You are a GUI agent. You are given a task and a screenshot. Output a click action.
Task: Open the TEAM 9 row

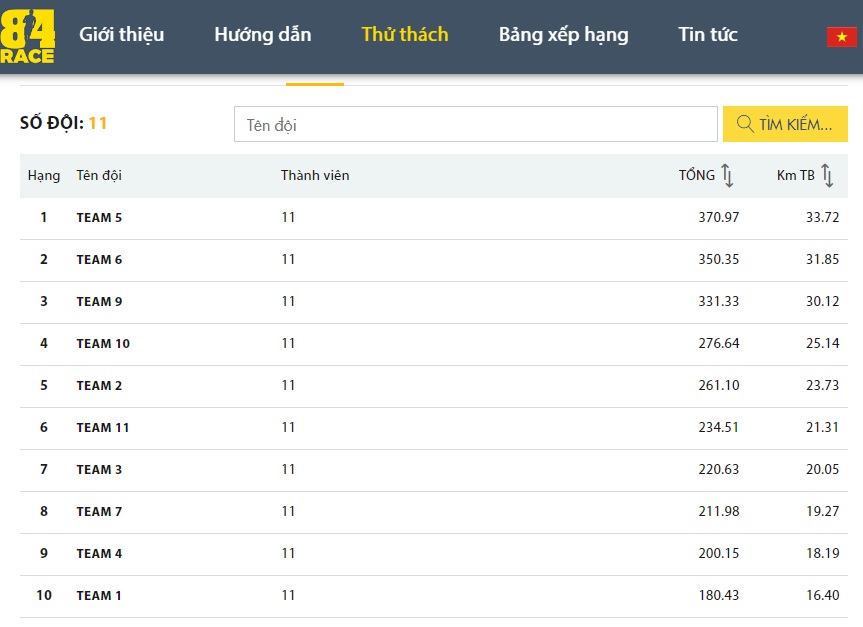pyautogui.click(x=99, y=302)
